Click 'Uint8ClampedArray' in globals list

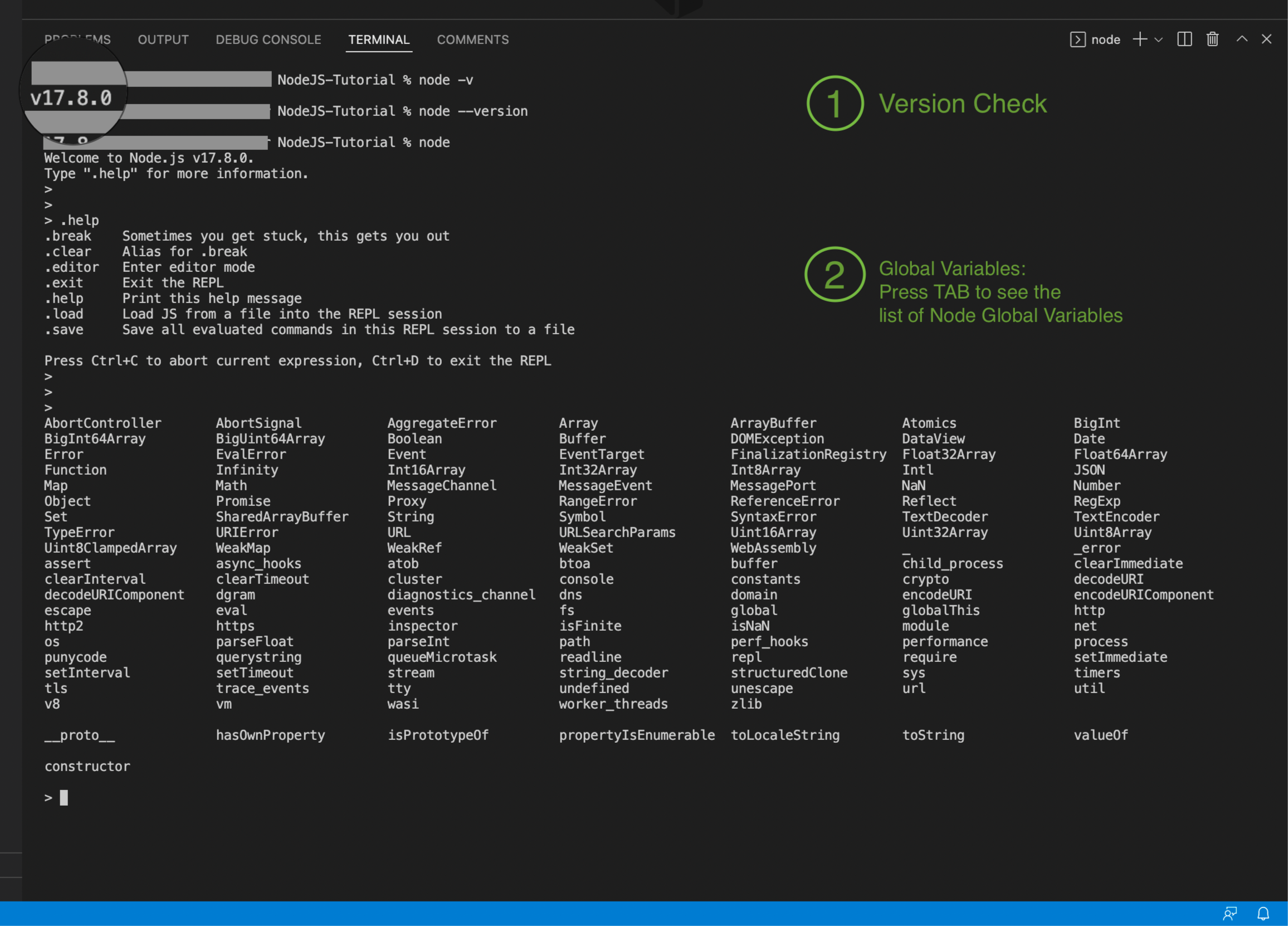click(x=110, y=548)
